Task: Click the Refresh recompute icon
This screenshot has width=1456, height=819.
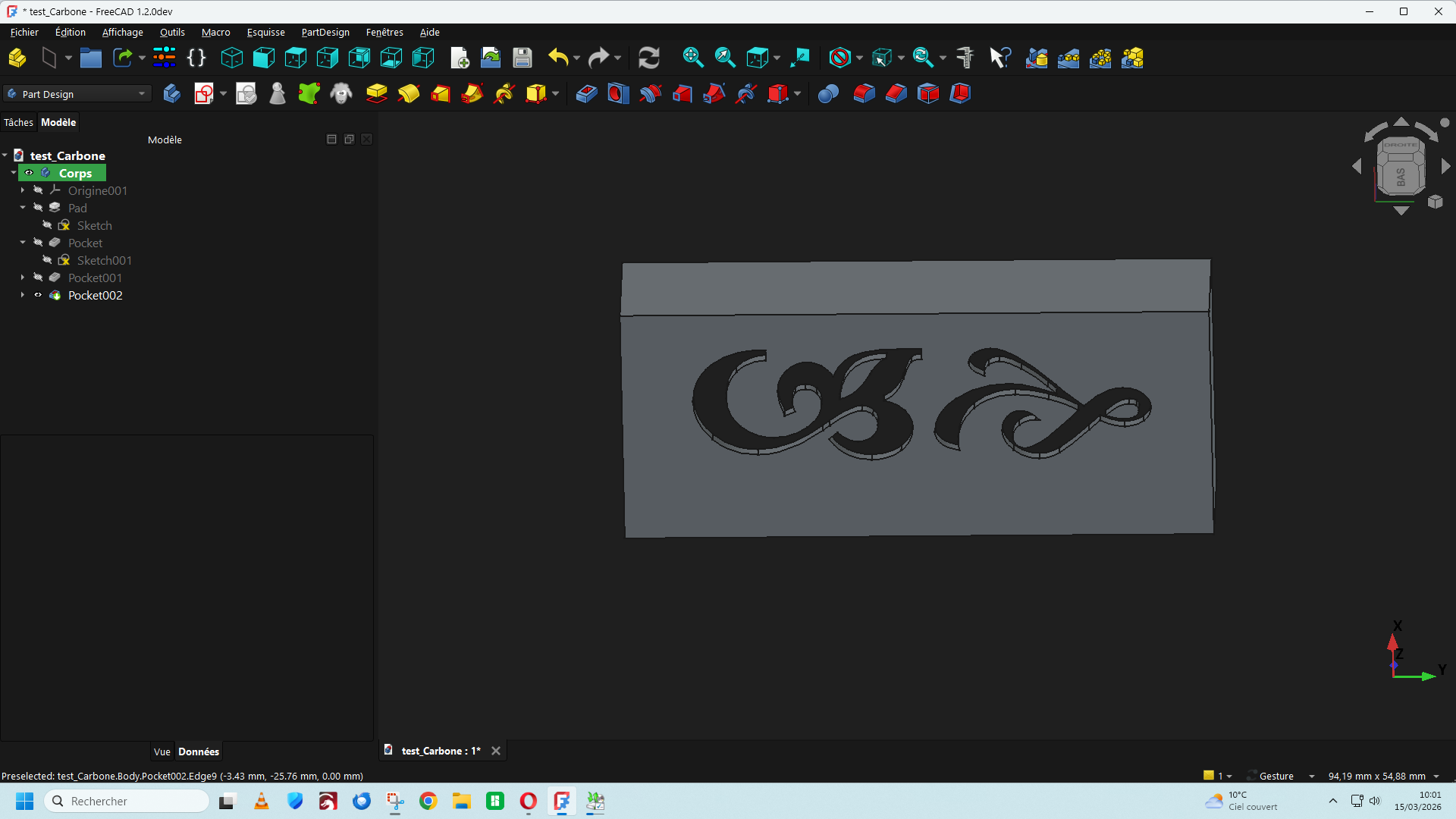Action: coord(648,58)
